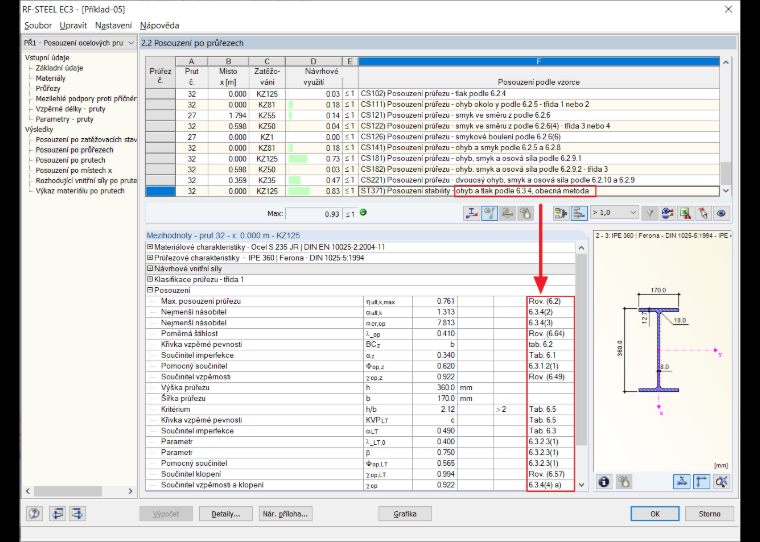760x542 pixels.
Task: Click the result diagram icon beside the Max field
Action: (471, 213)
